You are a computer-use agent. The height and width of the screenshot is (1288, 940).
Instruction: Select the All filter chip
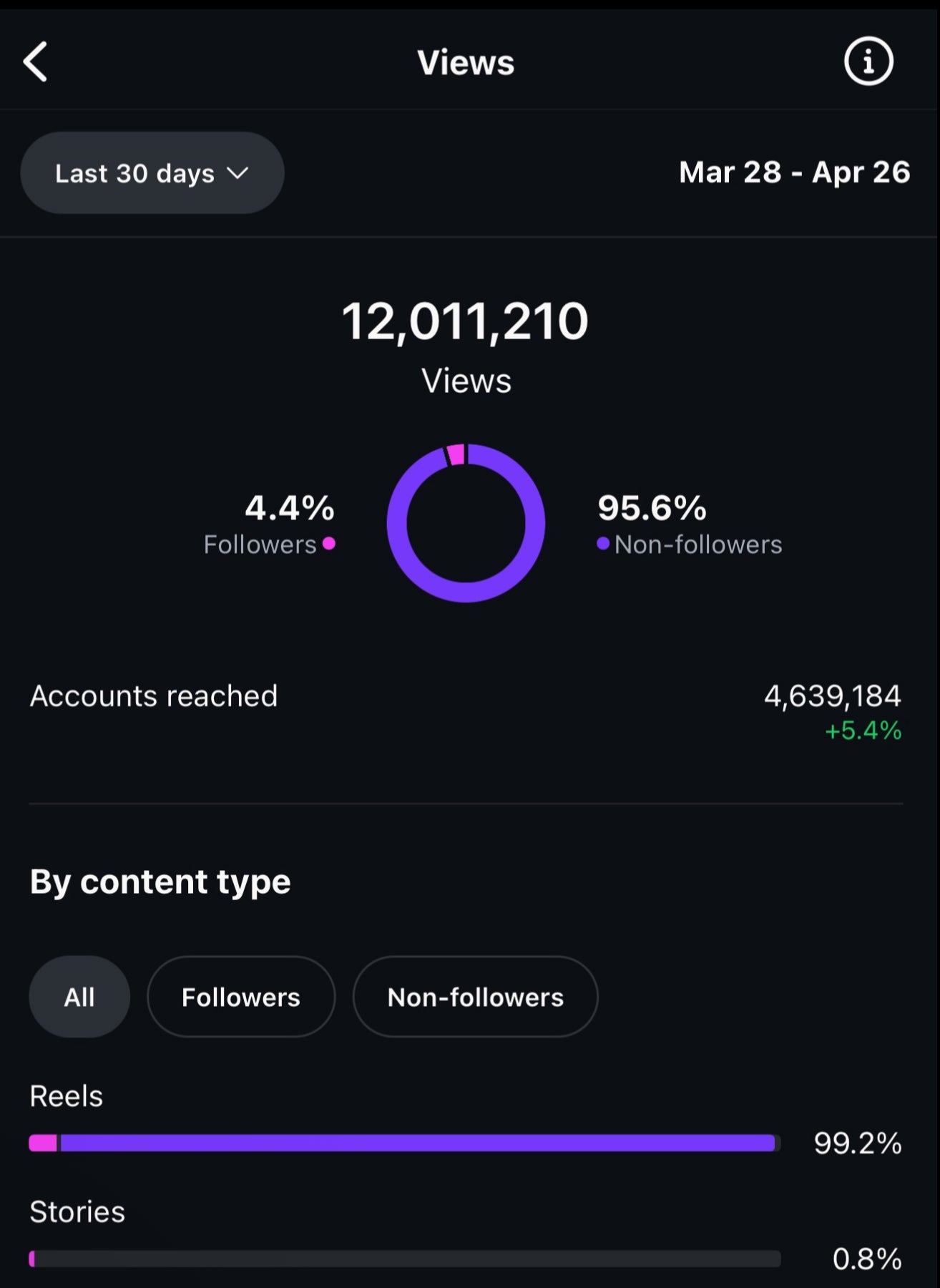coord(79,997)
